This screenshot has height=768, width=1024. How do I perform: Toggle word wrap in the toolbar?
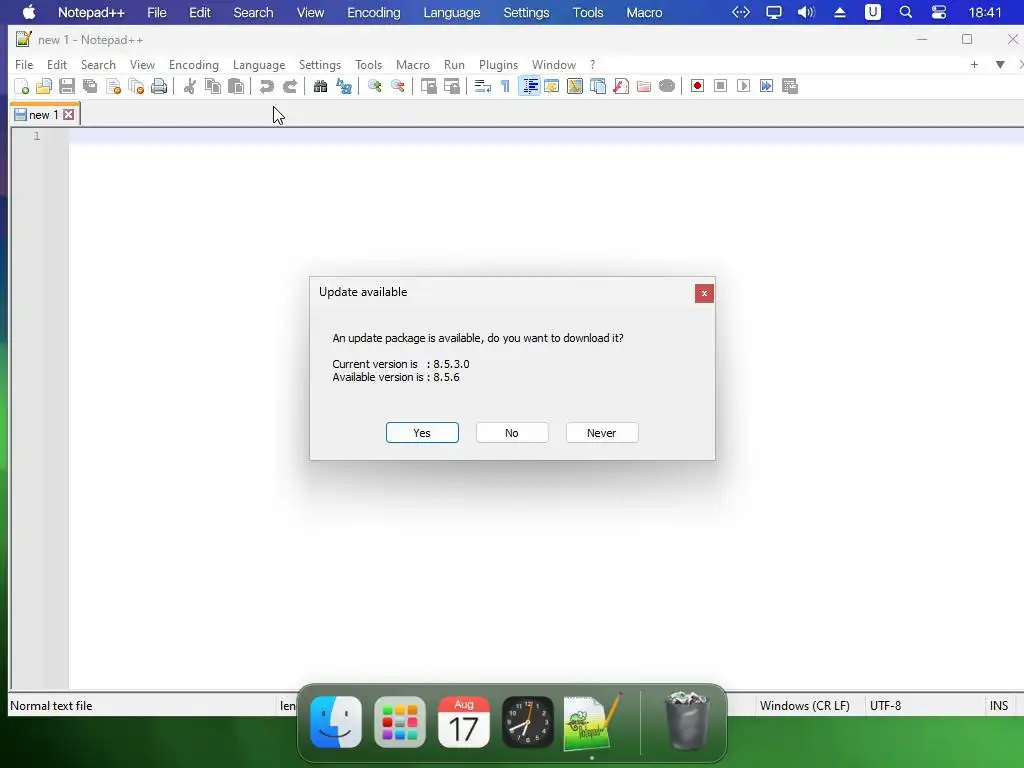coord(483,86)
